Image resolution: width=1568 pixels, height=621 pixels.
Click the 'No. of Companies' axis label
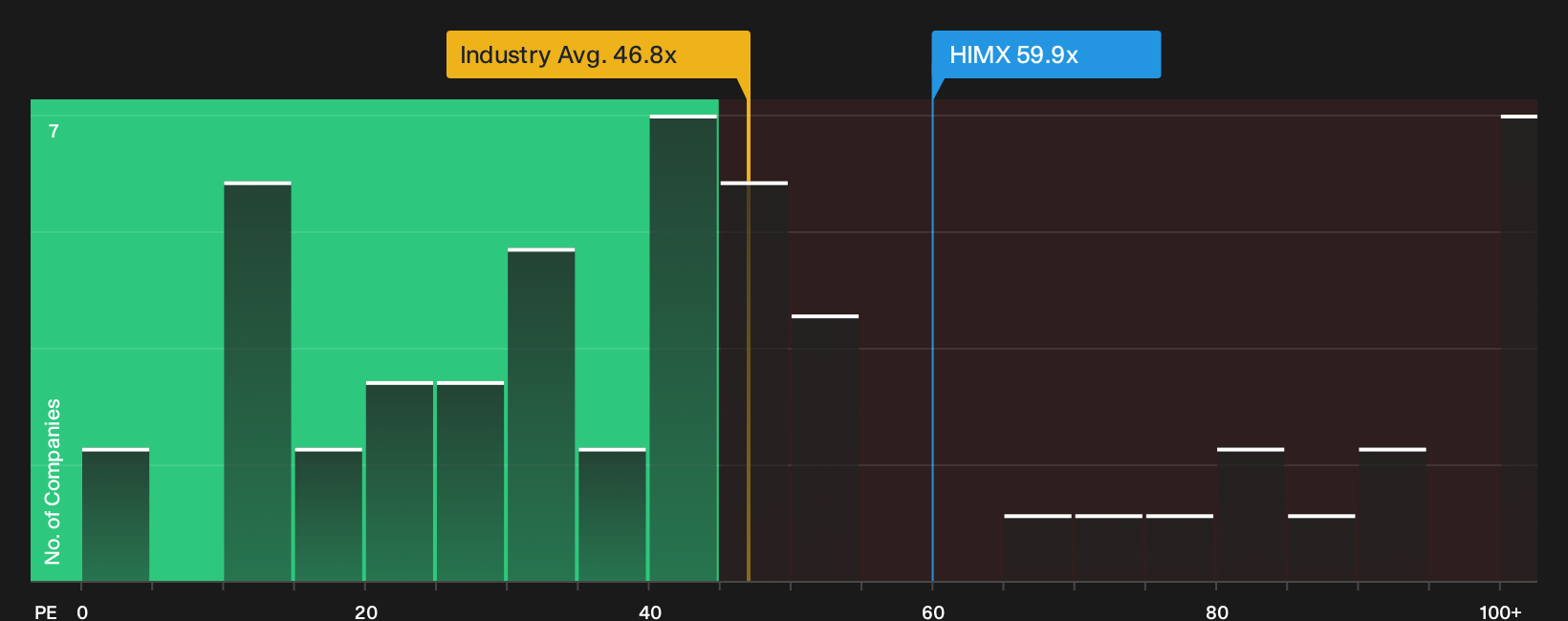53,482
